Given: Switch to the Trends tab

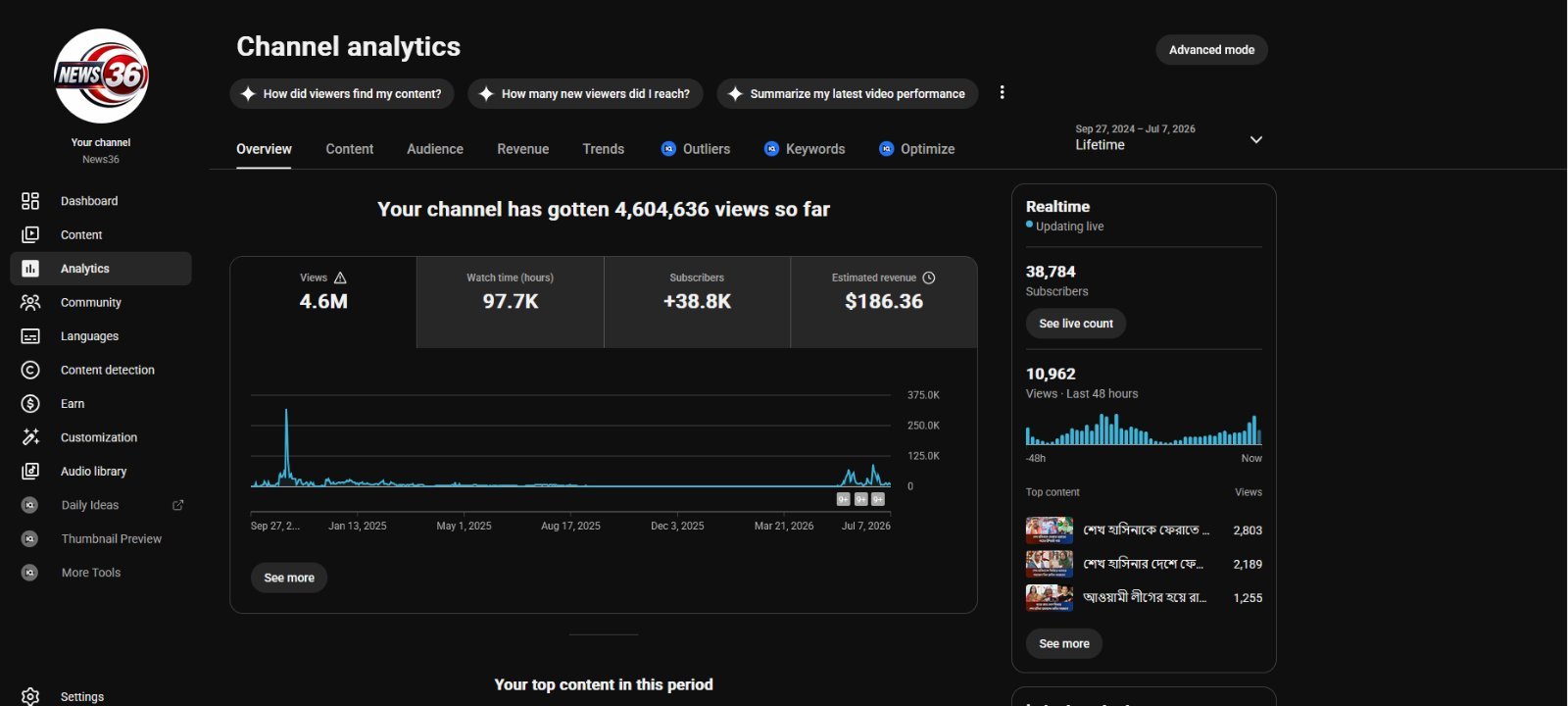Looking at the screenshot, I should click(x=603, y=149).
